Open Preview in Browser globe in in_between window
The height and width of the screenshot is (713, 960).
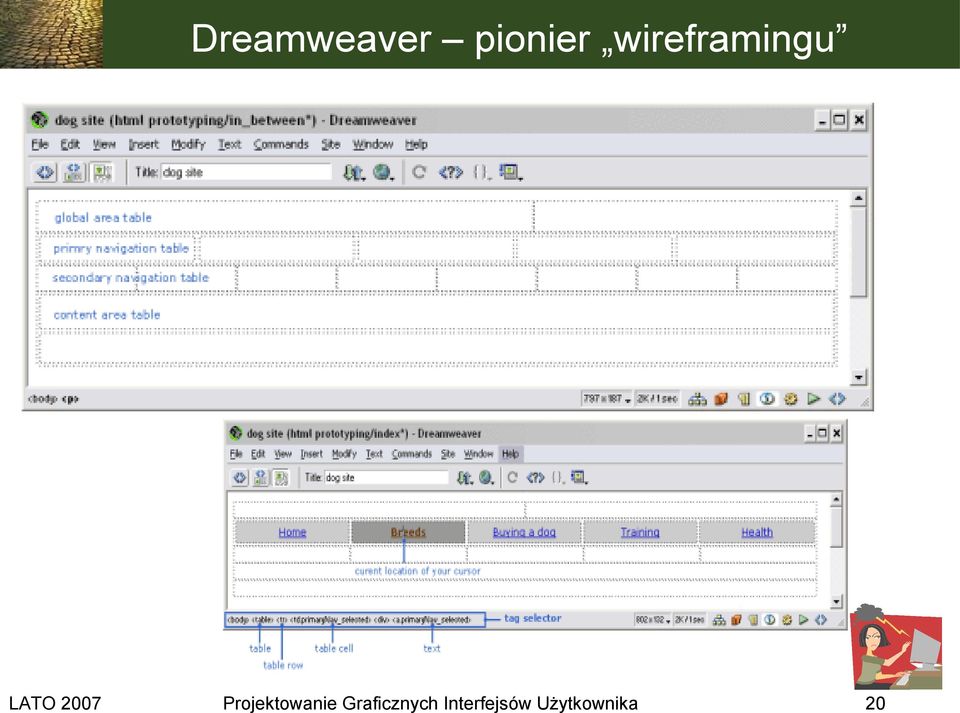383,173
